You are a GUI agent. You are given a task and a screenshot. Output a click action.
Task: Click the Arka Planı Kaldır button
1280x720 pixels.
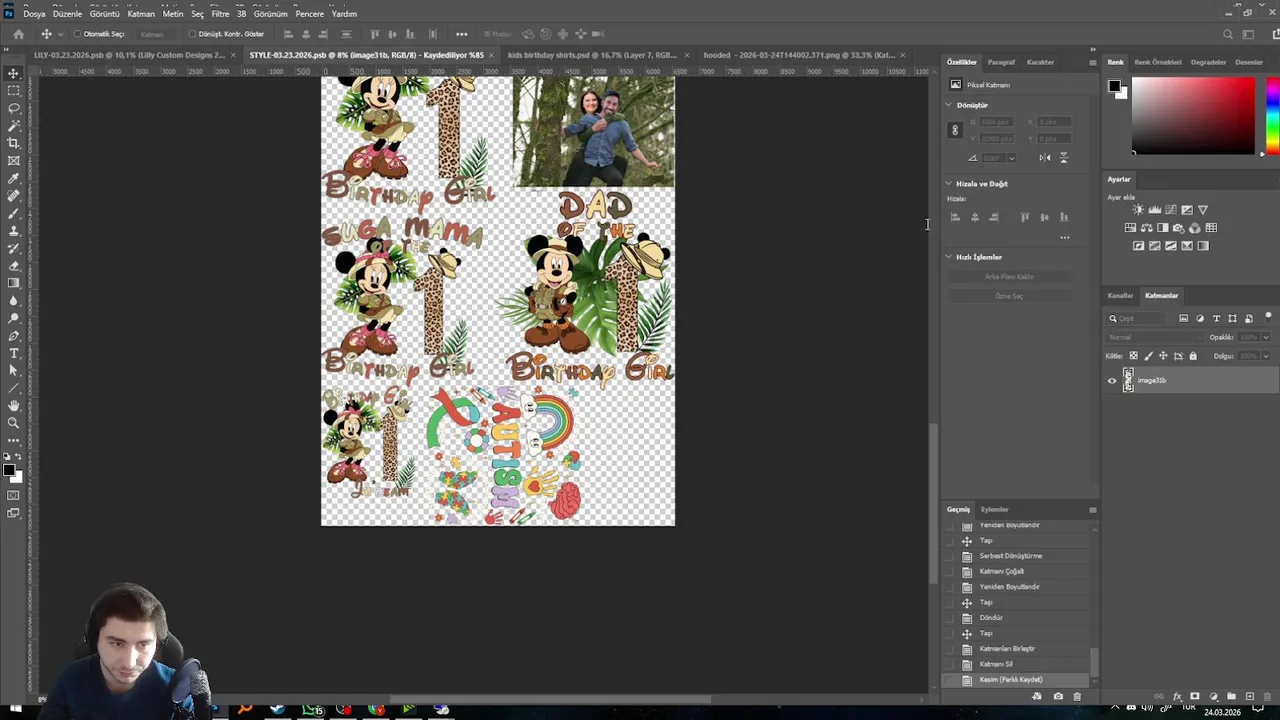point(1009,277)
